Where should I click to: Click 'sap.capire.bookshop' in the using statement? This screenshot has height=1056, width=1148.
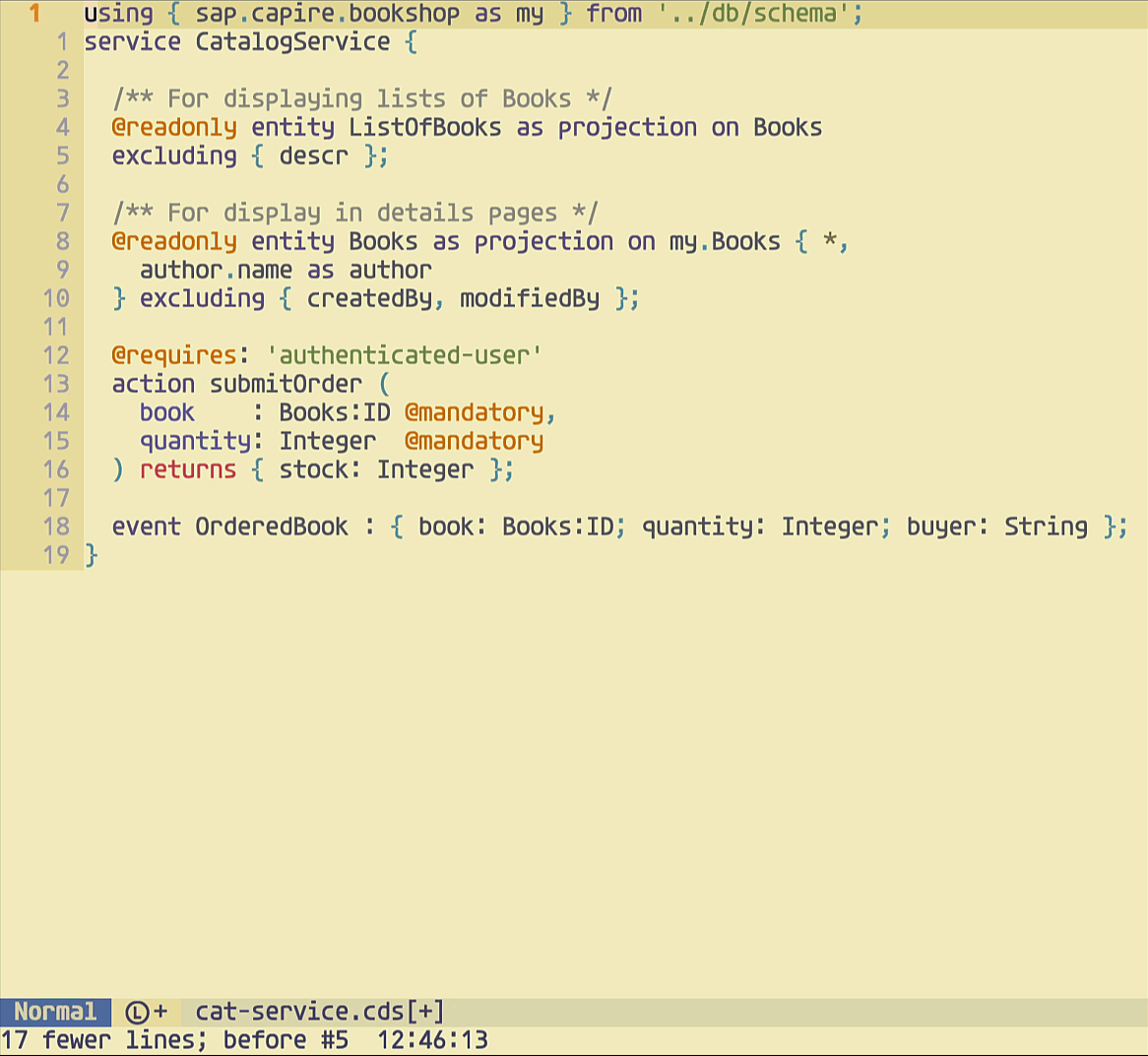327,14
